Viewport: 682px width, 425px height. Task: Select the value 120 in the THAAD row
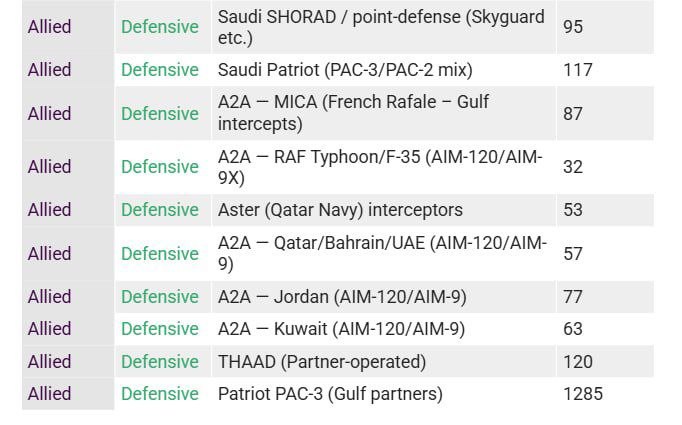point(578,362)
